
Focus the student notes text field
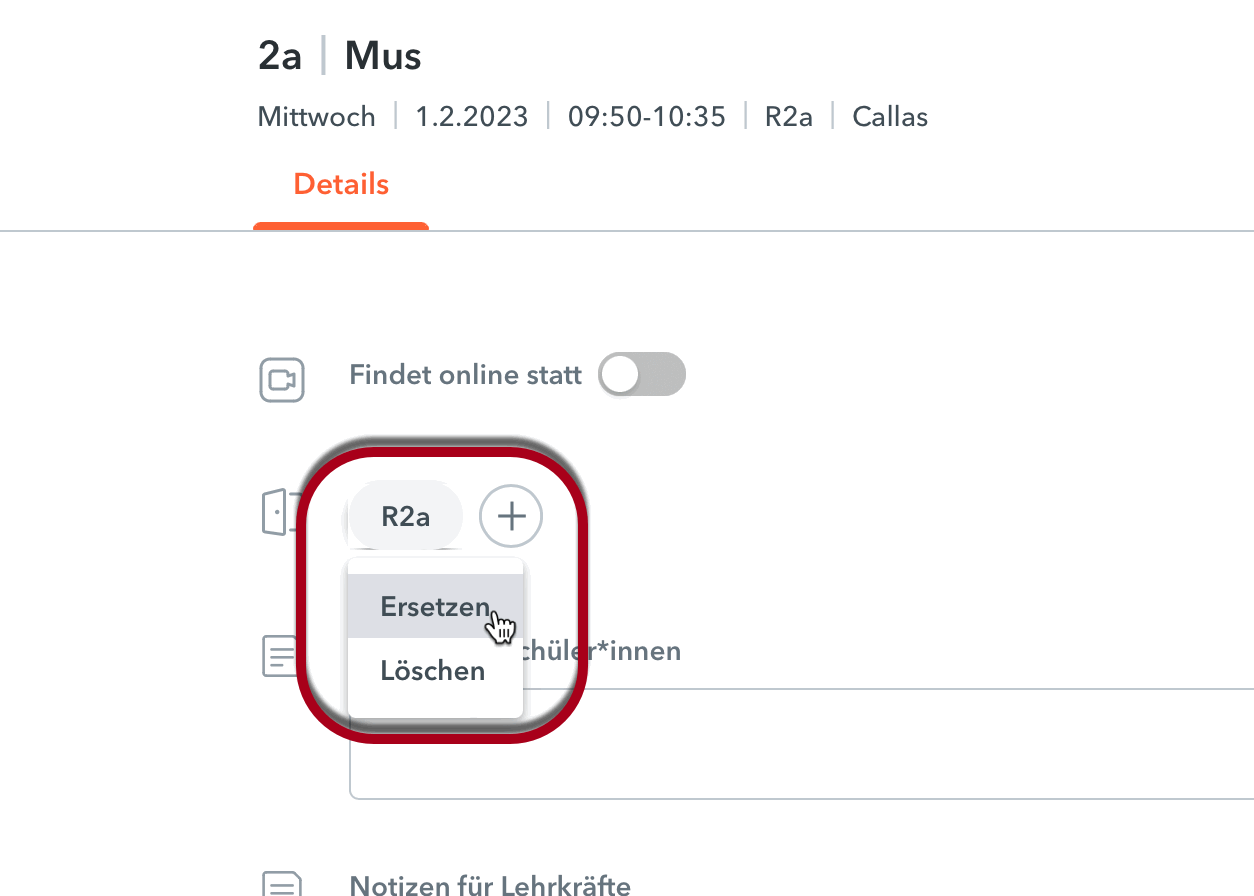[x=802, y=743]
